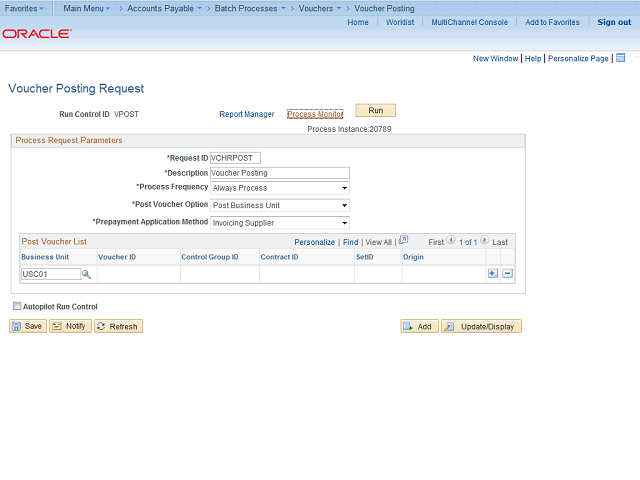Sort by SetID column header

[x=364, y=257]
